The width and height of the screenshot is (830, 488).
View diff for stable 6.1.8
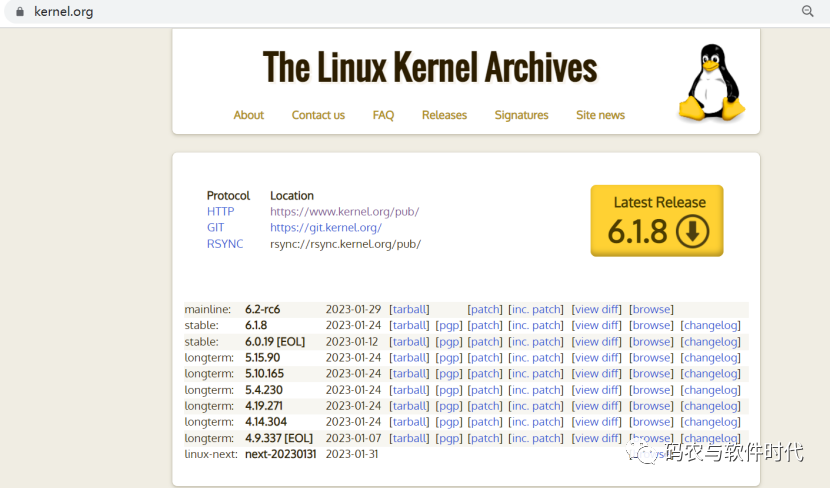pos(596,325)
